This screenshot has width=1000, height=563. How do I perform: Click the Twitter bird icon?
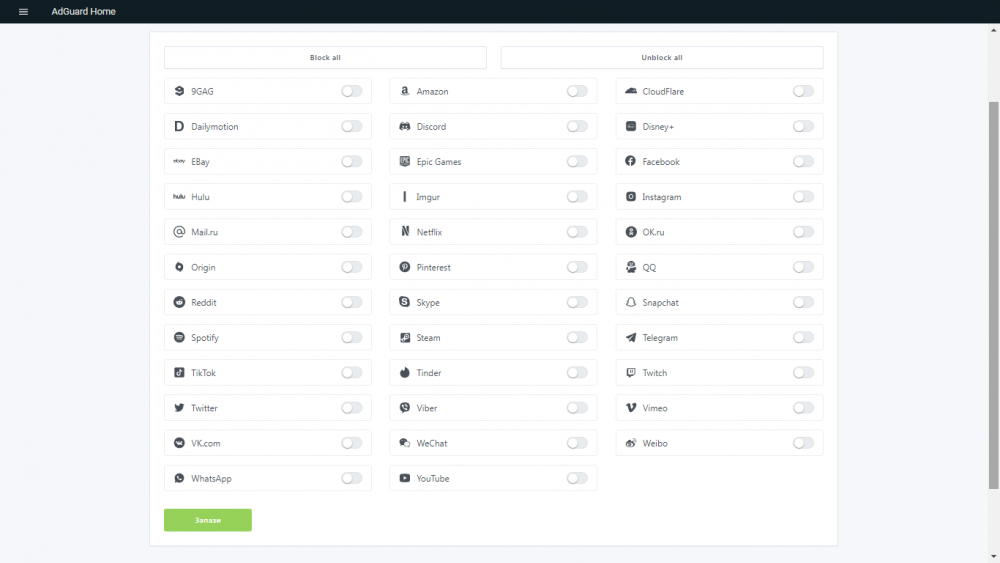[179, 408]
